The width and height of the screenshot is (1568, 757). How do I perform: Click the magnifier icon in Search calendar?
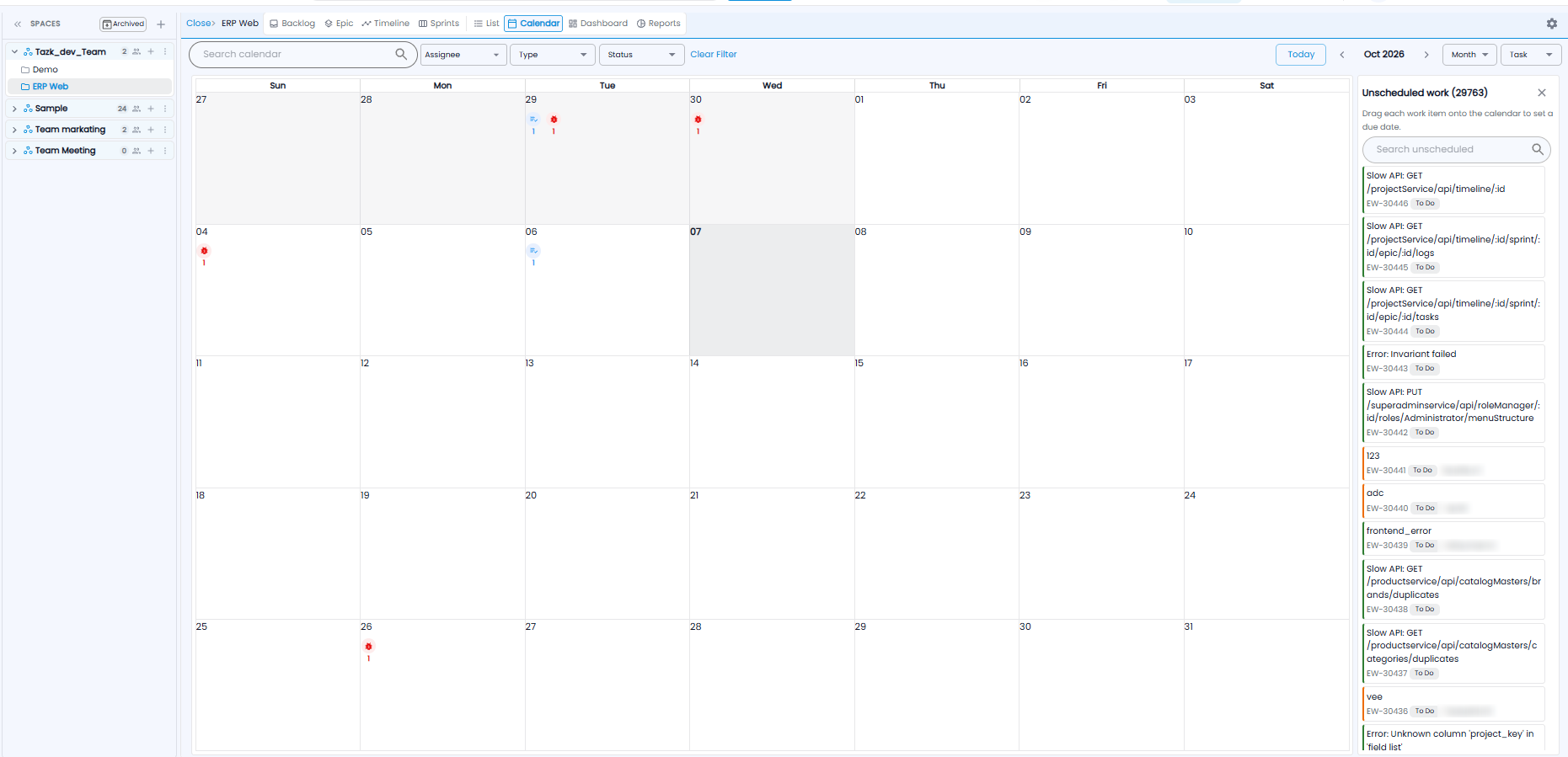click(x=401, y=54)
